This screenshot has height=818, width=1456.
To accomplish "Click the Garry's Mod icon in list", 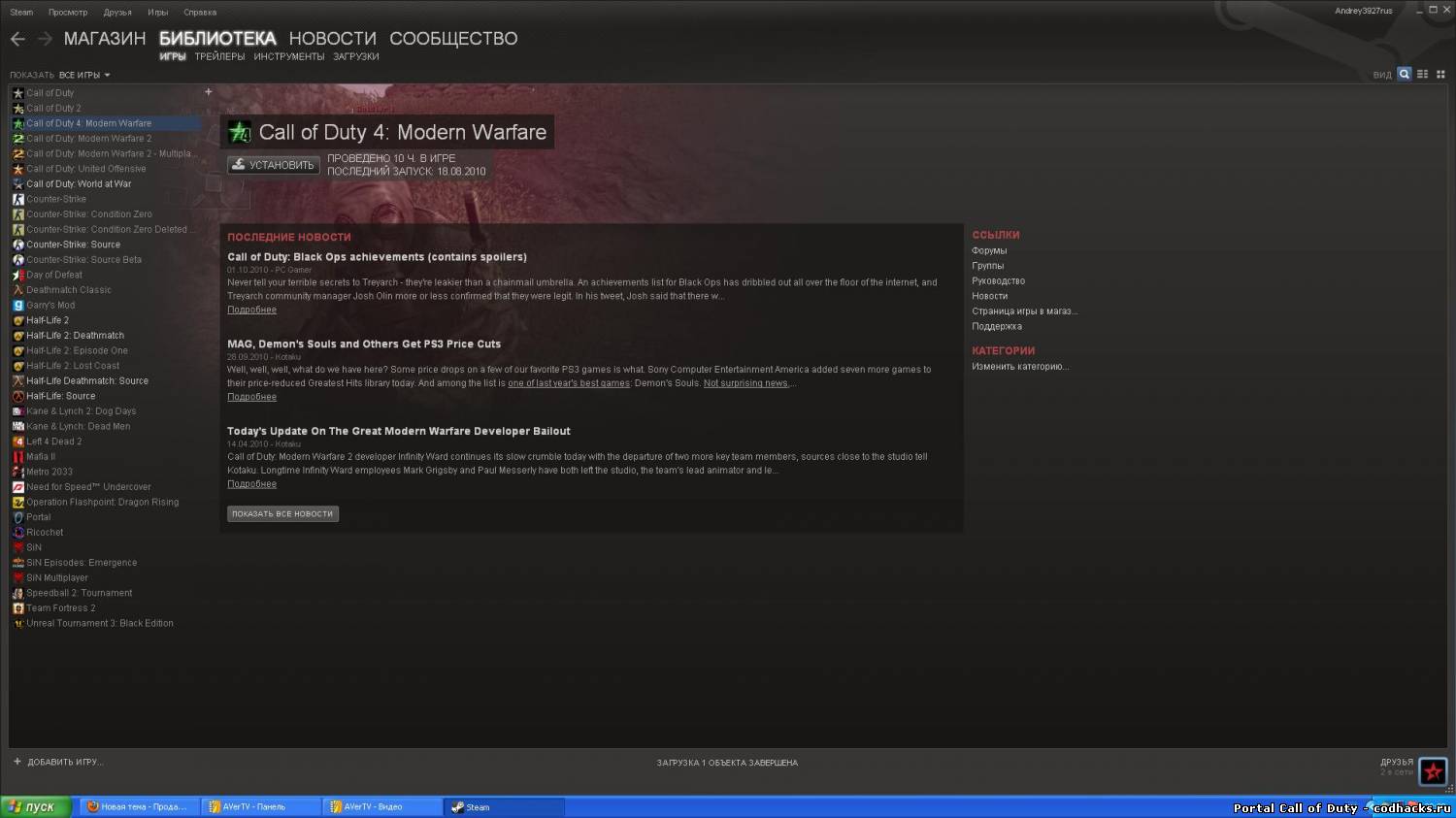I will pos(17,305).
